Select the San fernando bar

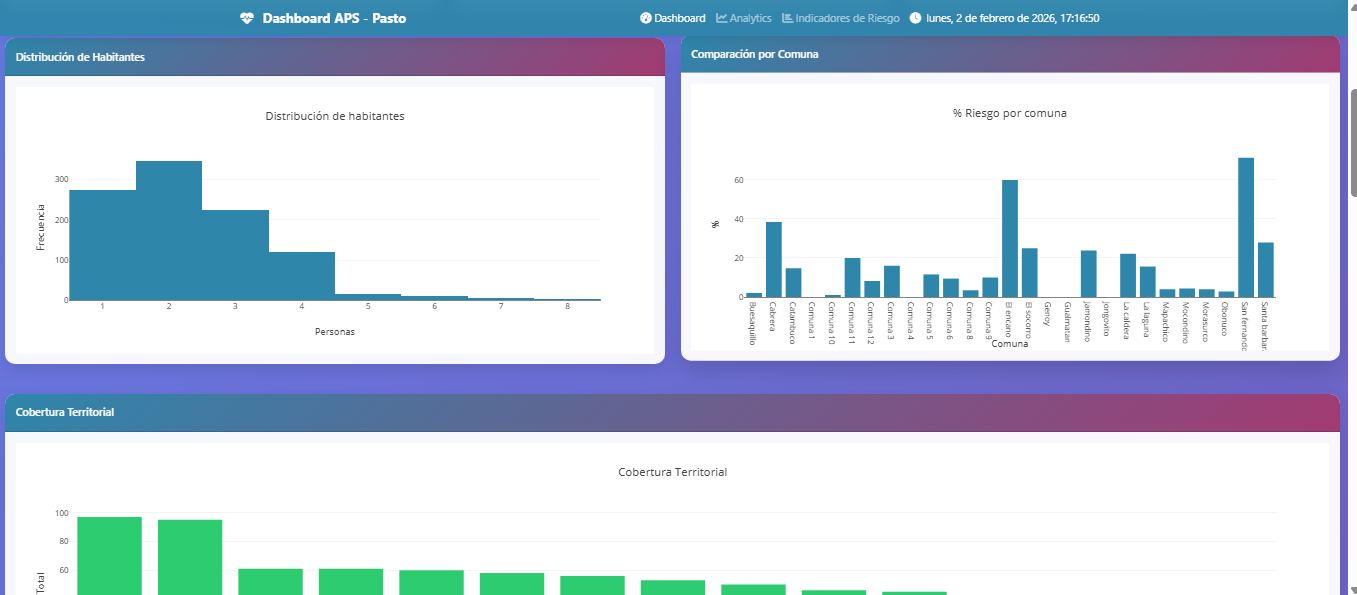1246,228
